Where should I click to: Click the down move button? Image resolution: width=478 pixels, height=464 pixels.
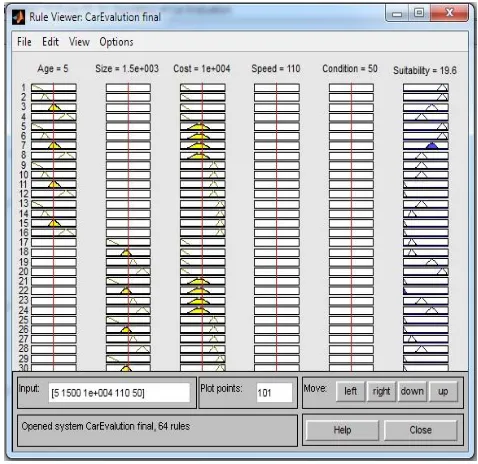(x=412, y=391)
